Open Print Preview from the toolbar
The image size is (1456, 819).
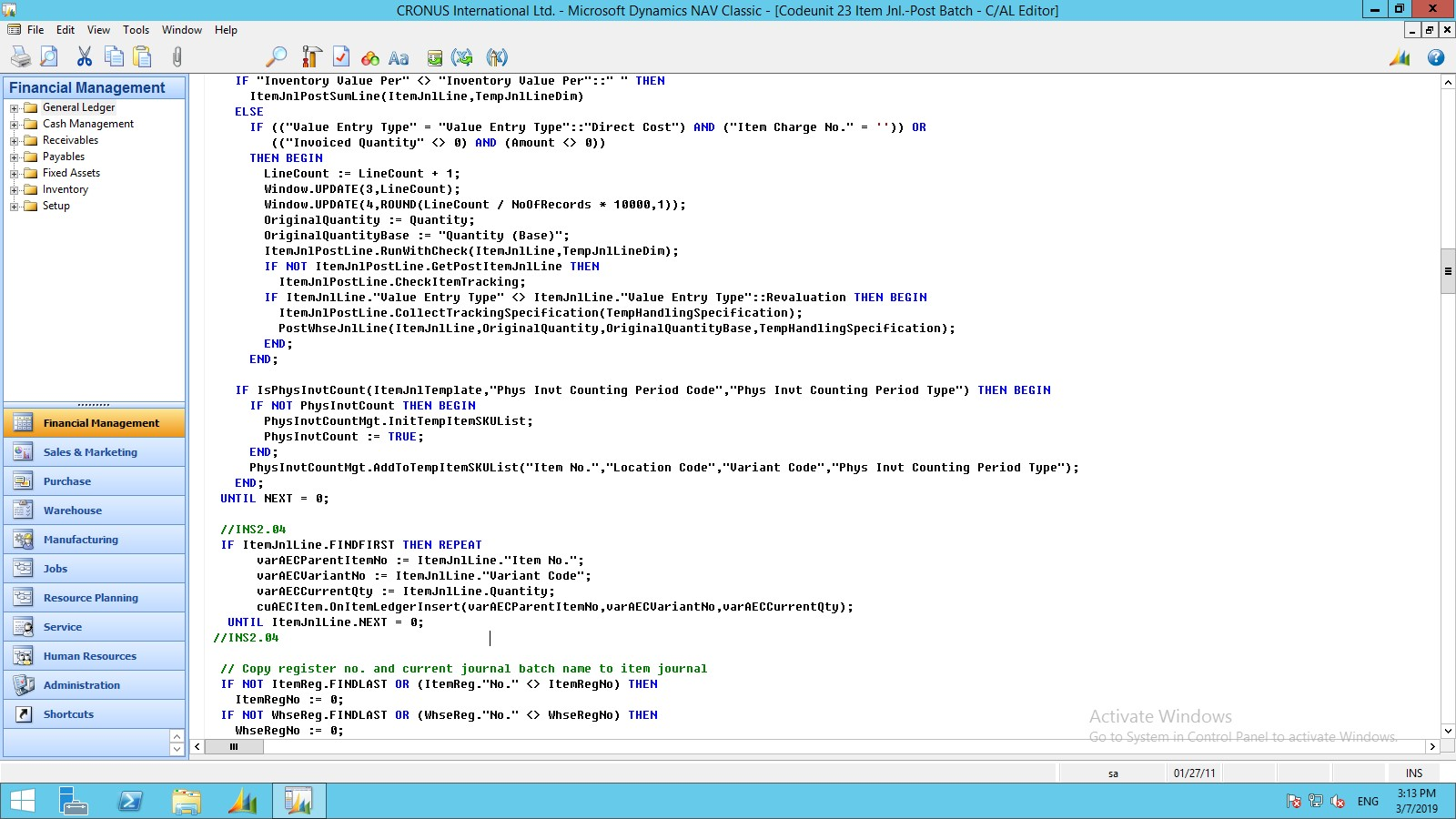(x=47, y=56)
